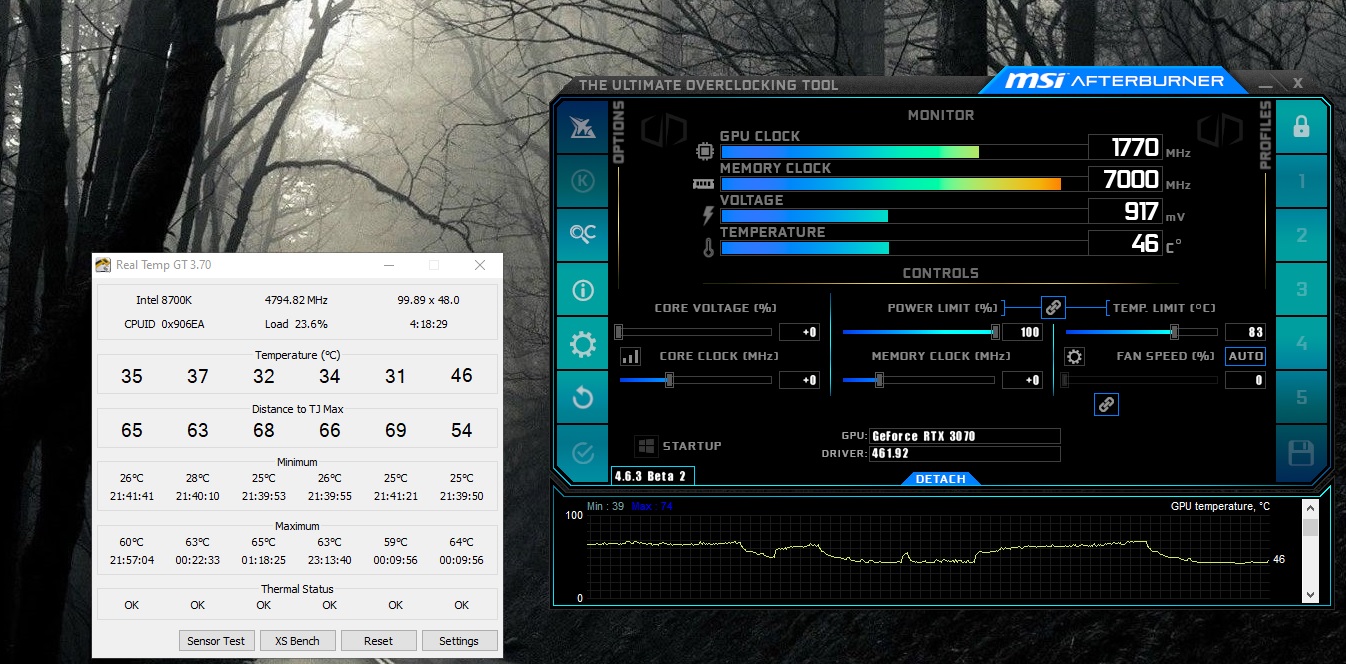
Task: Click the Intel 8700K label
Action: click(164, 300)
